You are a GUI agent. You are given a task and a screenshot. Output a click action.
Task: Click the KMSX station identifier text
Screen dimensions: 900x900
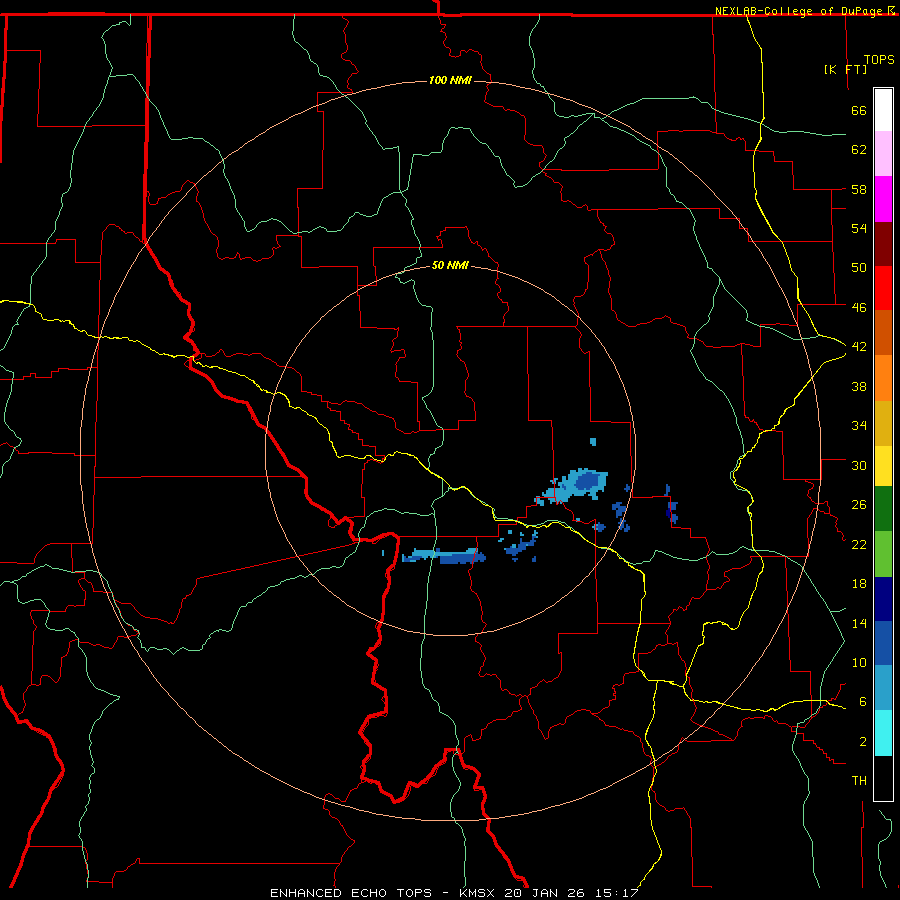[x=476, y=893]
